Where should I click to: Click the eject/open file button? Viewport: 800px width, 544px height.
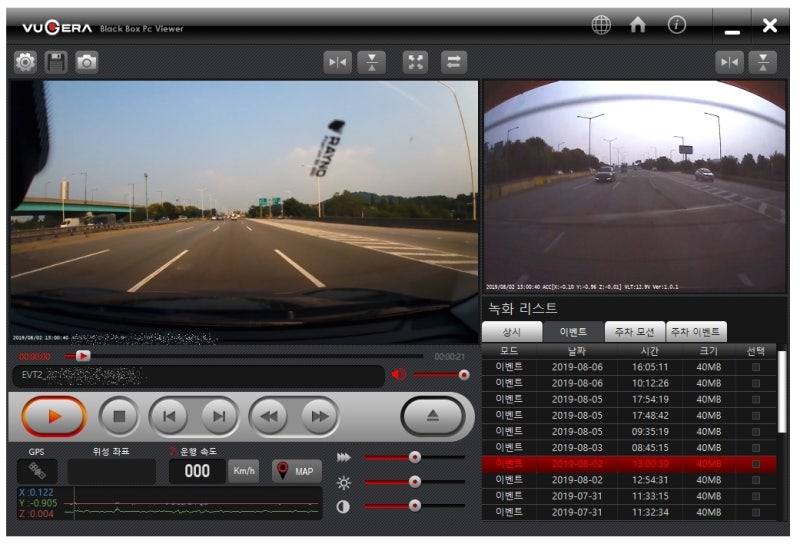coord(433,415)
